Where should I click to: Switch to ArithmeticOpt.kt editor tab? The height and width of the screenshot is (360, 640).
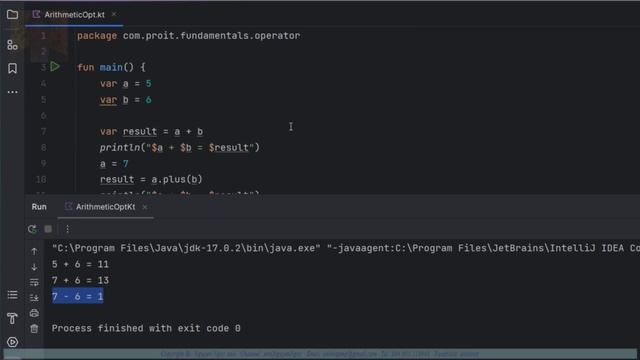74,15
